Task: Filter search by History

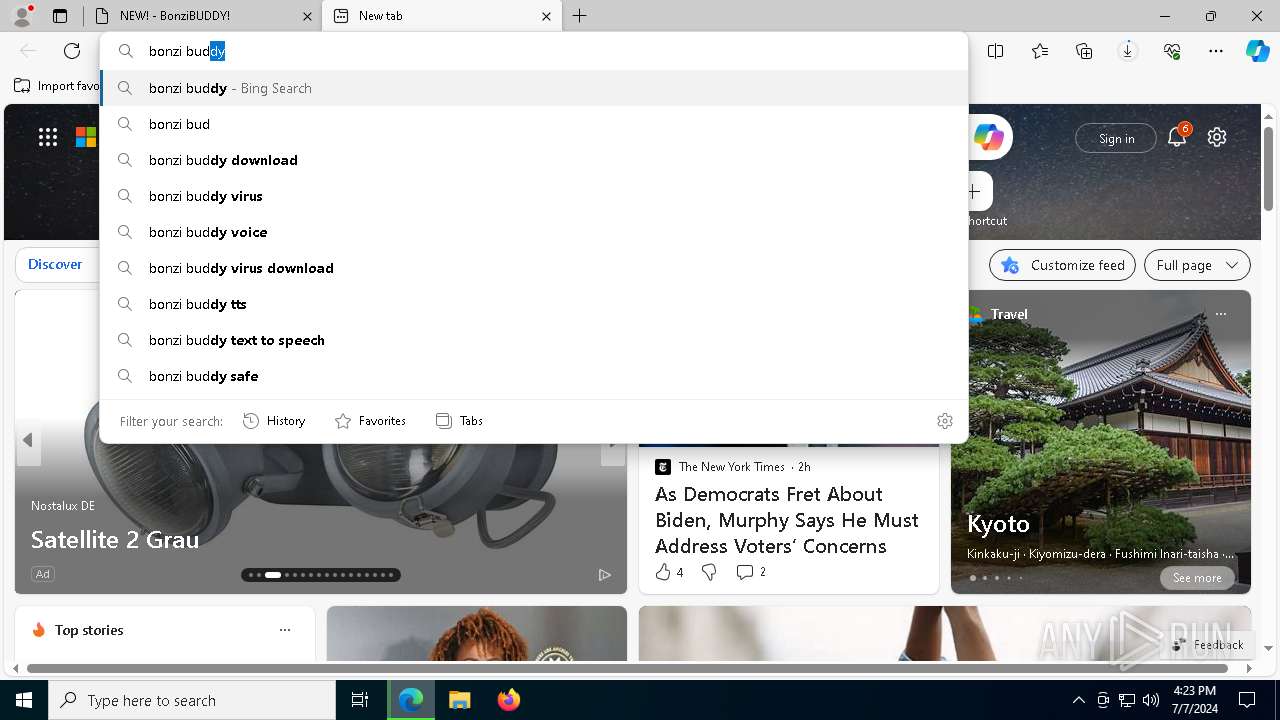Action: point(275,421)
